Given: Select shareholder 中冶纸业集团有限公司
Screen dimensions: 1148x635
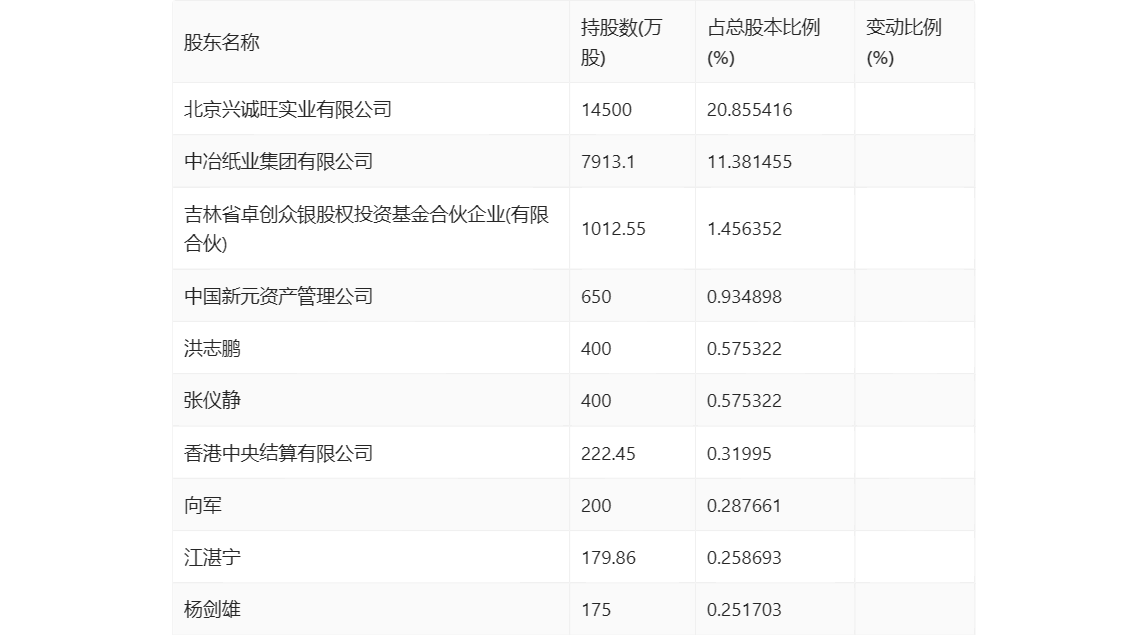Looking at the screenshot, I should pos(278,161).
